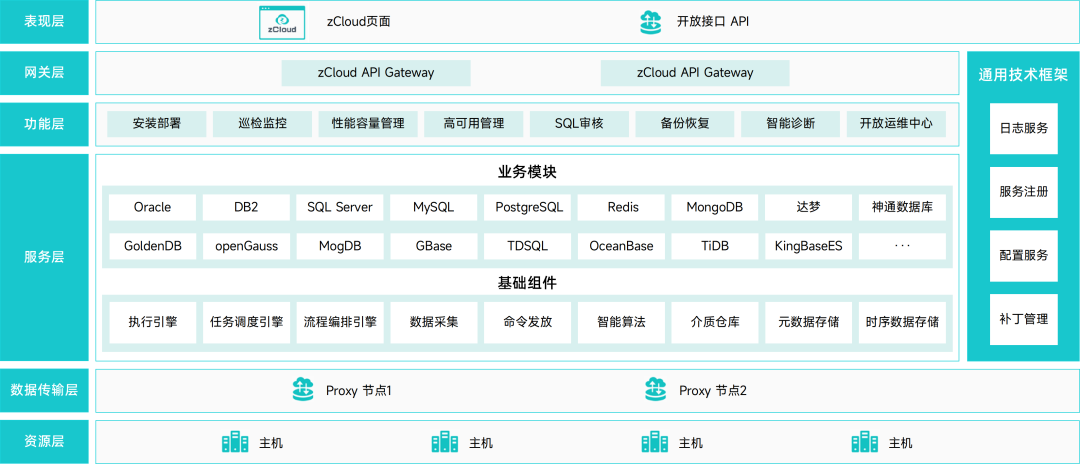Viewport: 1080px width, 464px height.
Task: Click the second 主机 server icon
Action: [x=445, y=442]
